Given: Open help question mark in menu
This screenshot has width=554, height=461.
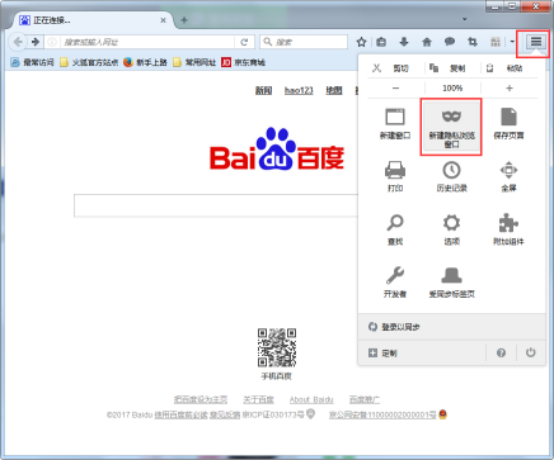Looking at the screenshot, I should 501,353.
